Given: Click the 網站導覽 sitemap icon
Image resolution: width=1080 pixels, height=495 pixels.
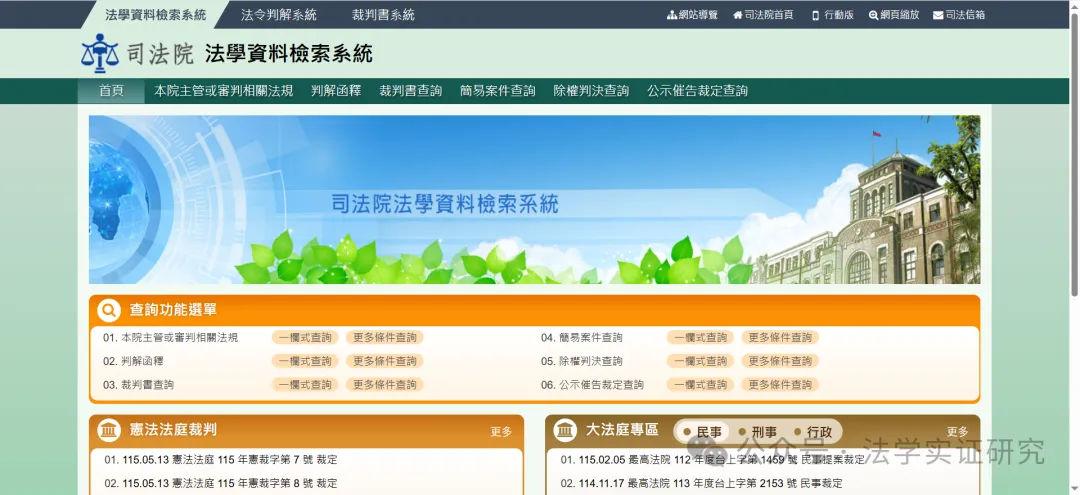Looking at the screenshot, I should pyautogui.click(x=672, y=15).
